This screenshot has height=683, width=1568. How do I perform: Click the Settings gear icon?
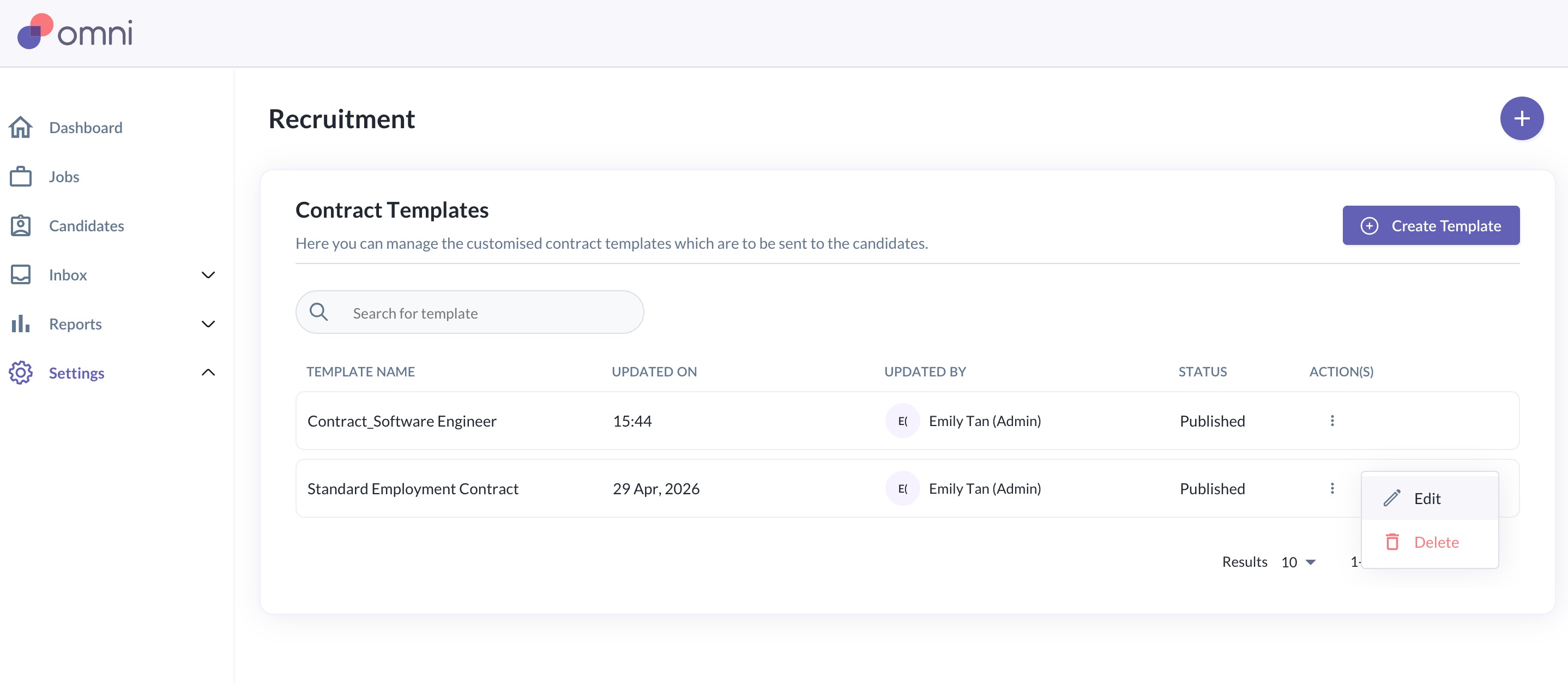point(21,372)
